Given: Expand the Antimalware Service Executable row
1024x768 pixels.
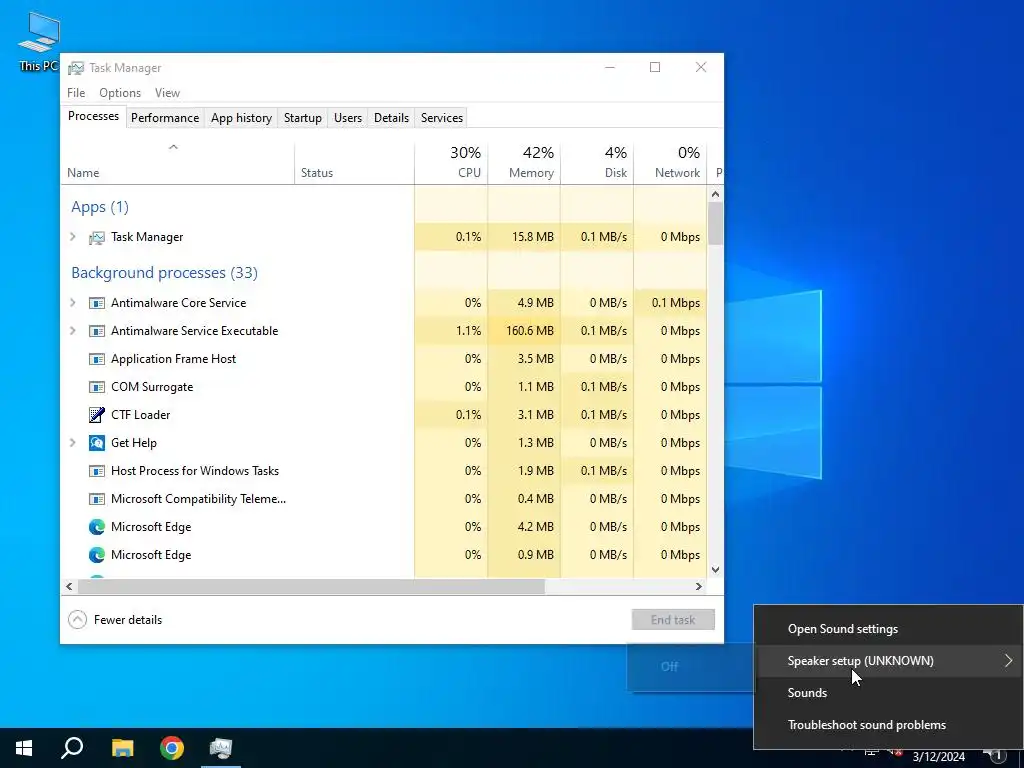Looking at the screenshot, I should (x=72, y=331).
